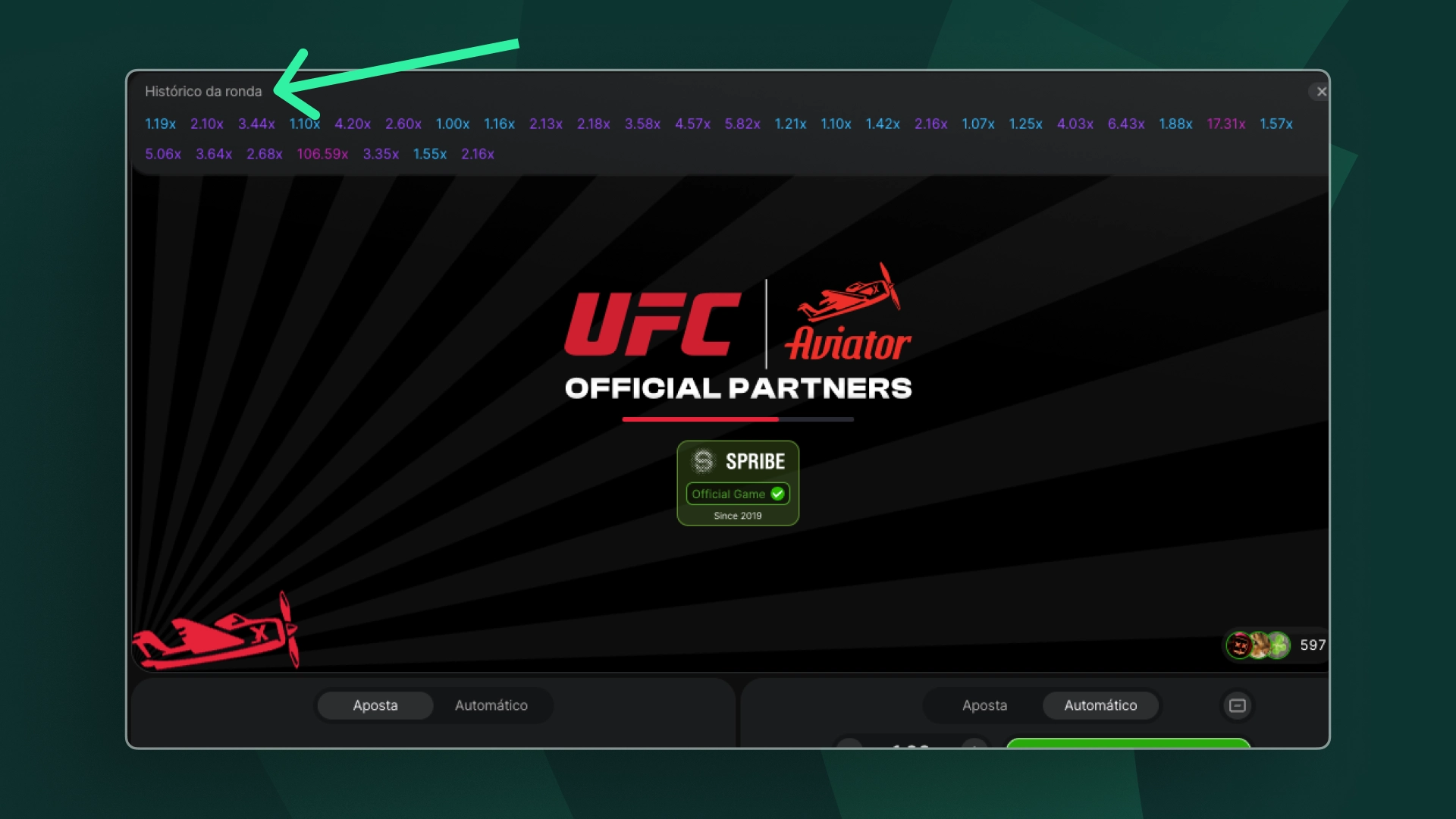Open the 1.88x history entry
This screenshot has width=1456, height=819.
(1175, 124)
